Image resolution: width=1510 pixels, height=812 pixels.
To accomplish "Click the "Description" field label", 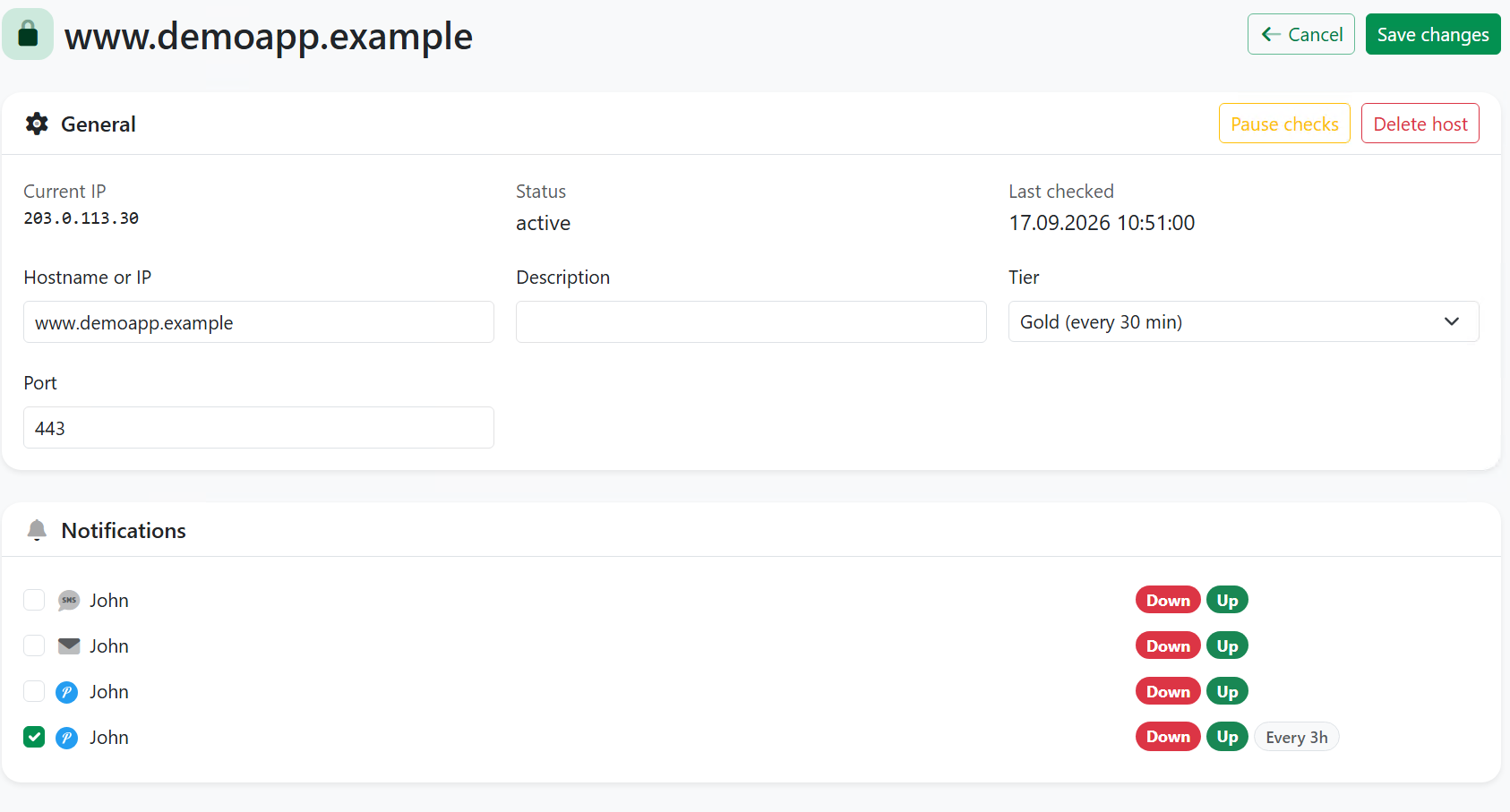I will 562,278.
